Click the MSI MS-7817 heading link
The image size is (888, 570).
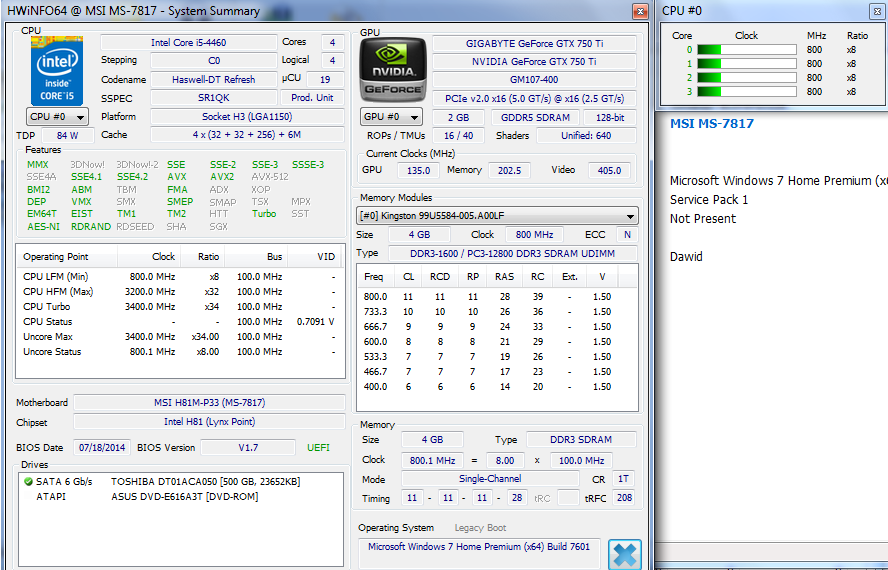coord(711,124)
